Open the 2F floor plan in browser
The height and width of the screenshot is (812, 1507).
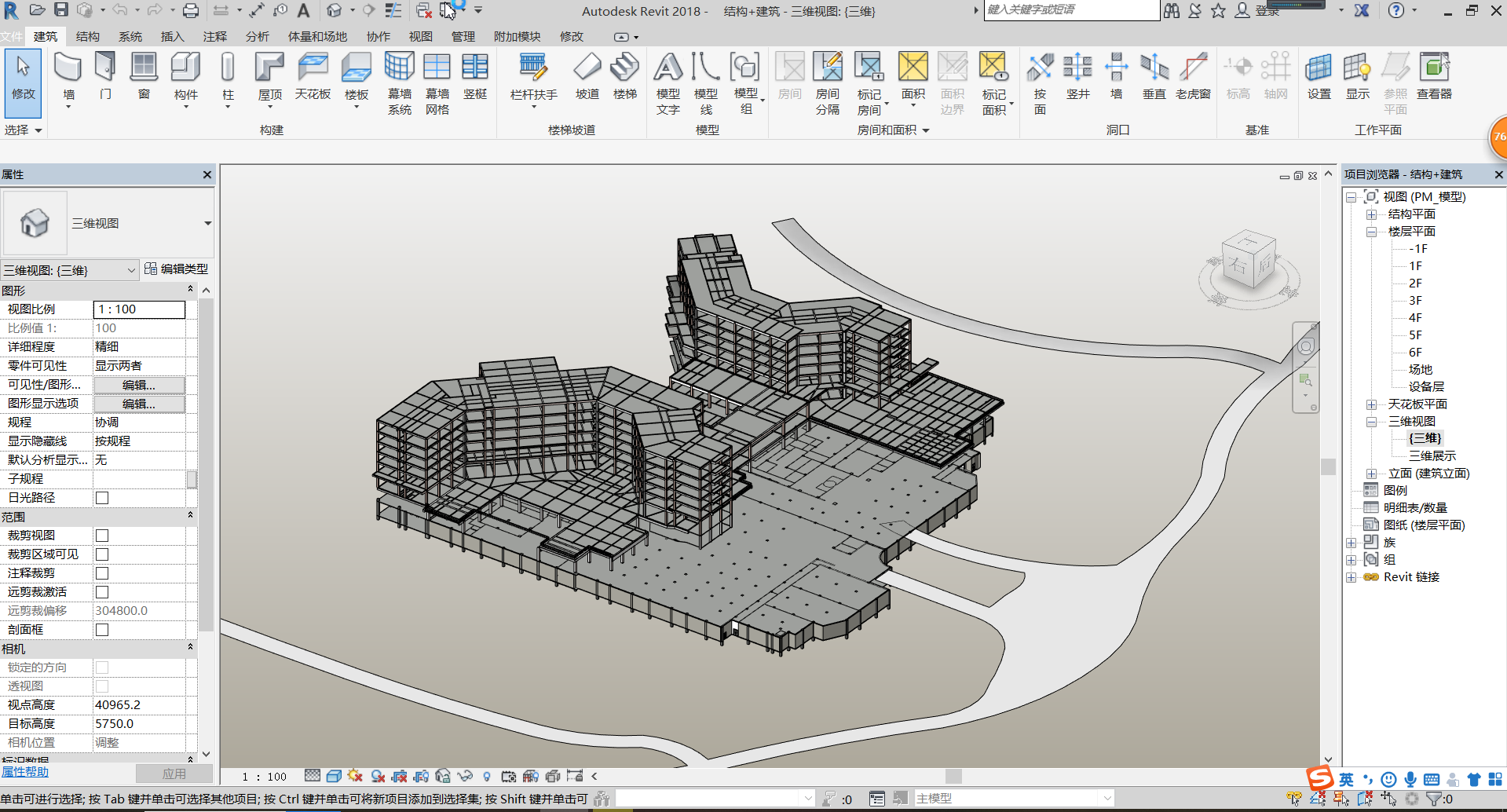[1415, 283]
